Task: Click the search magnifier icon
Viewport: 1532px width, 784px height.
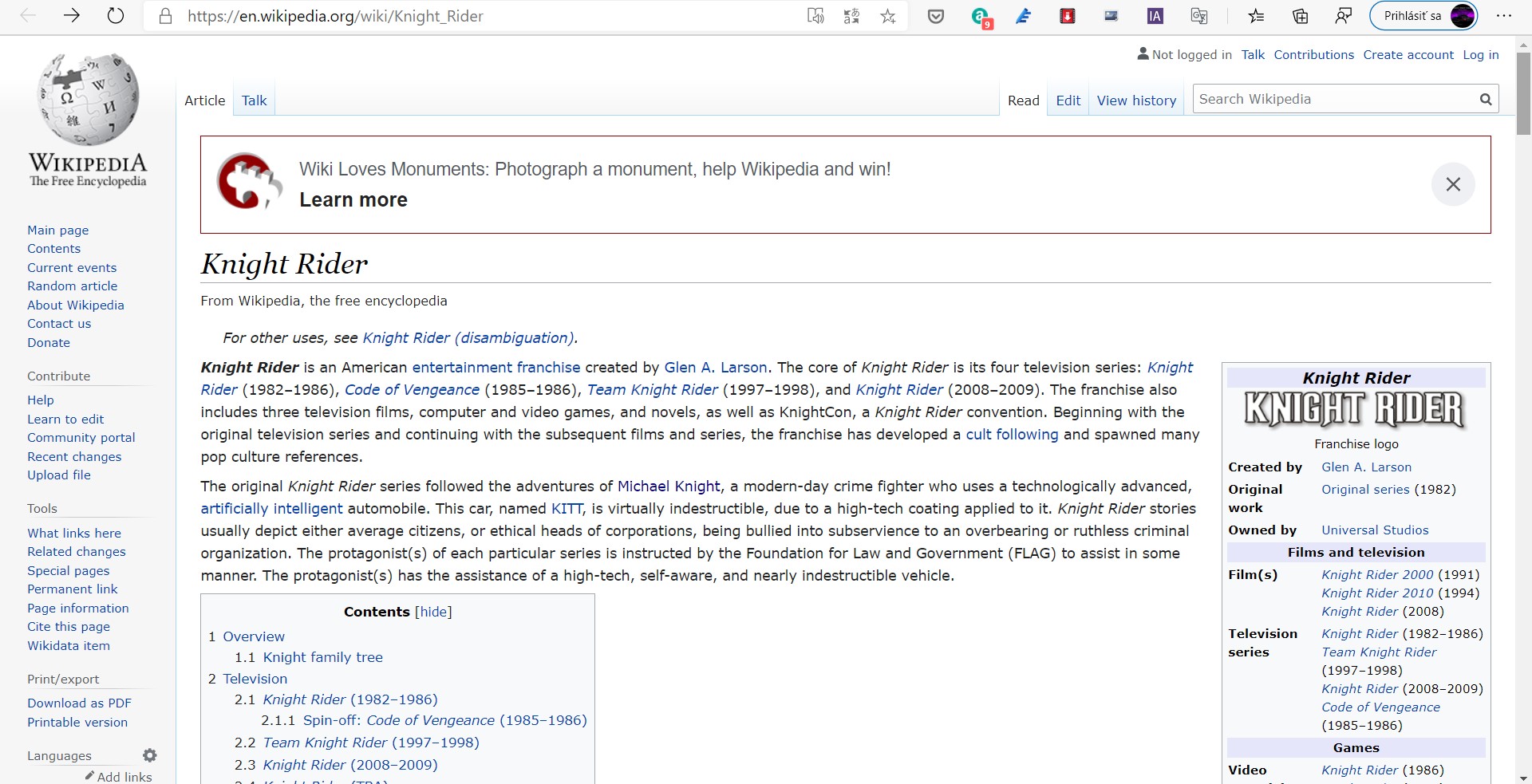Action: 1485,100
